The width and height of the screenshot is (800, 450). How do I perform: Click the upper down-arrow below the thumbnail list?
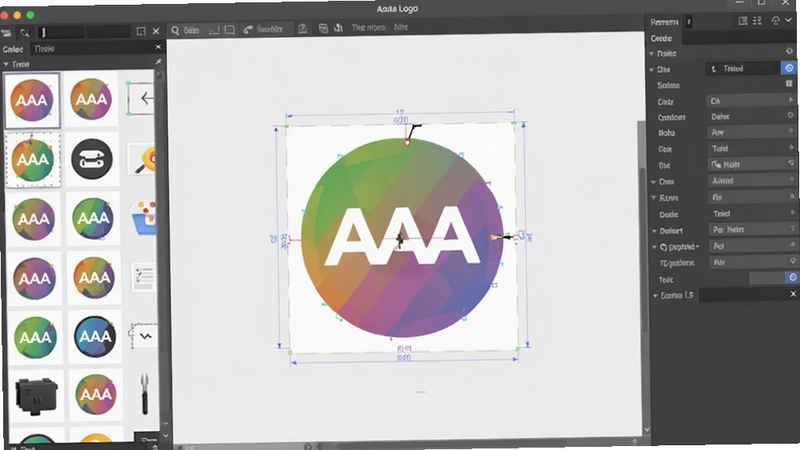[x=165, y=423]
